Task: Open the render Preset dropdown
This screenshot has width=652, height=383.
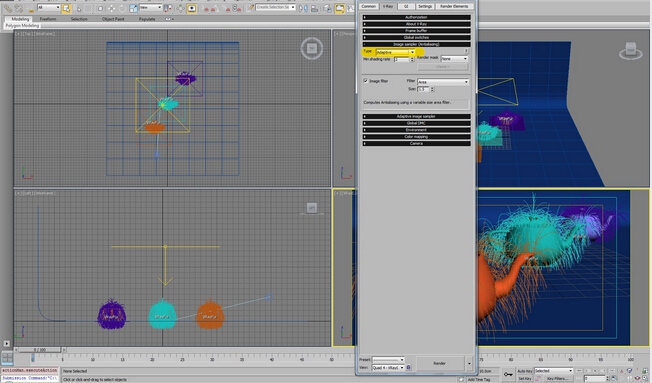Action: (388, 360)
